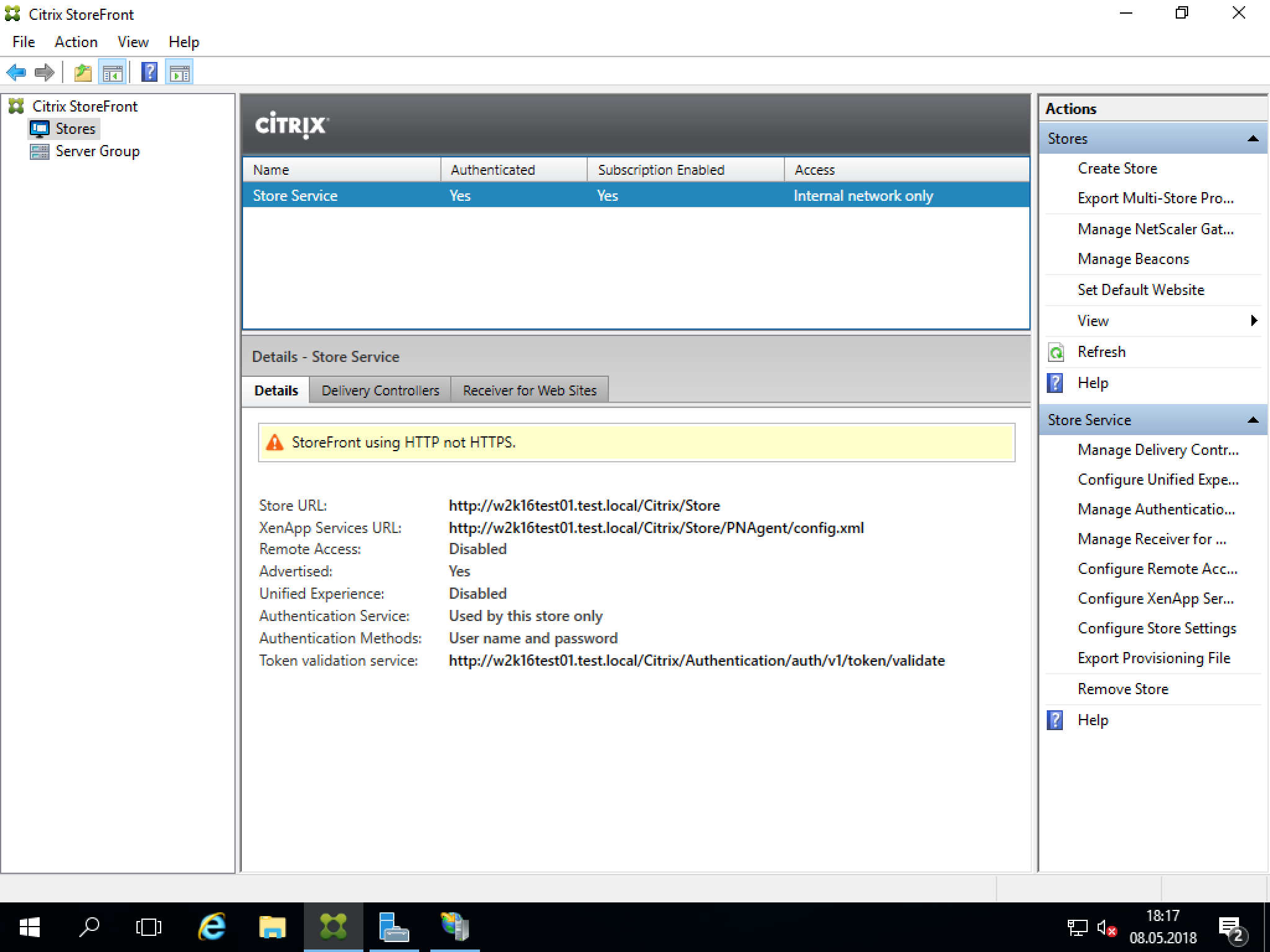Click Create Store action

pos(1117,169)
